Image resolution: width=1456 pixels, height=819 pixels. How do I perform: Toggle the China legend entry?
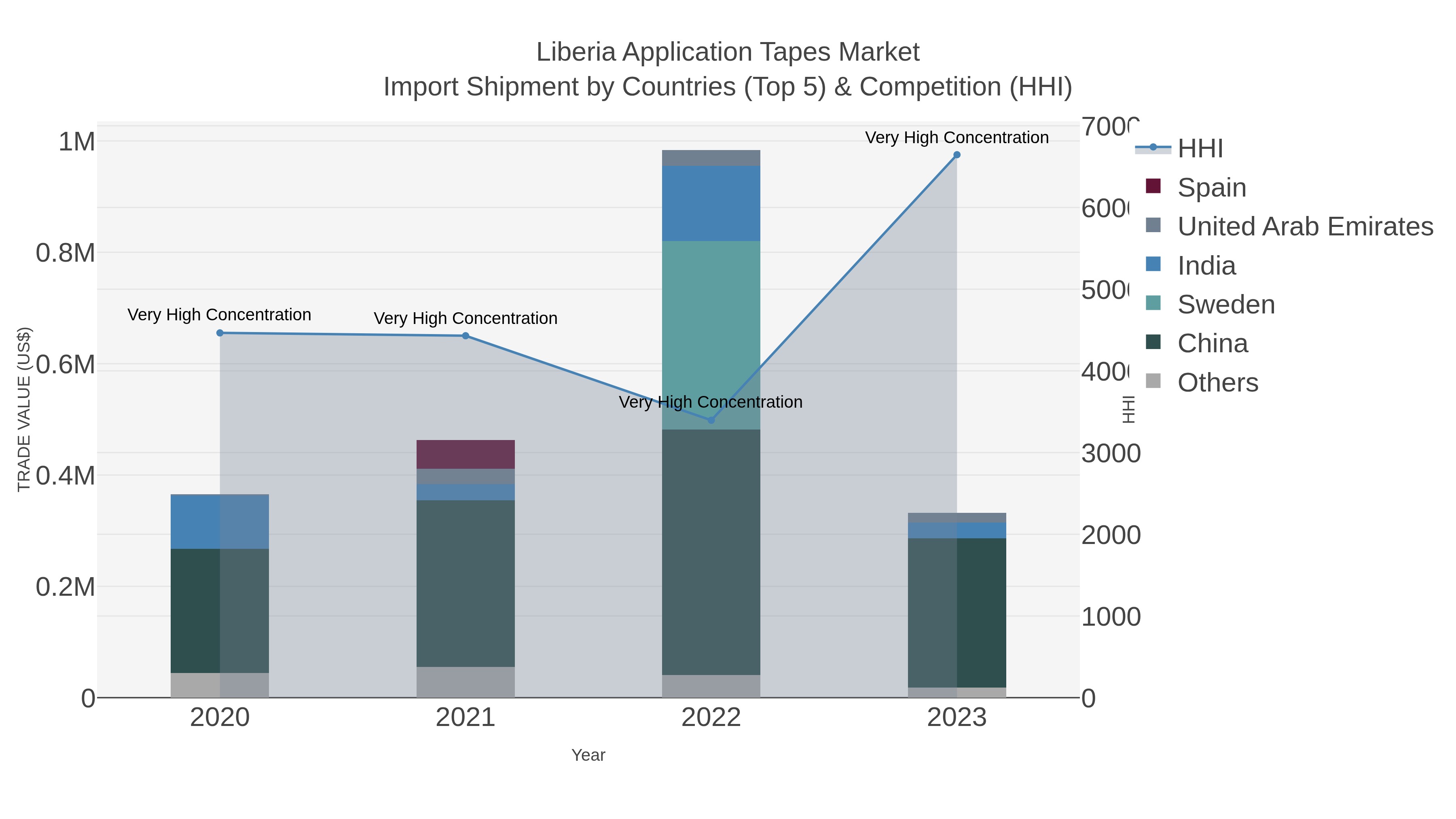[x=1197, y=343]
